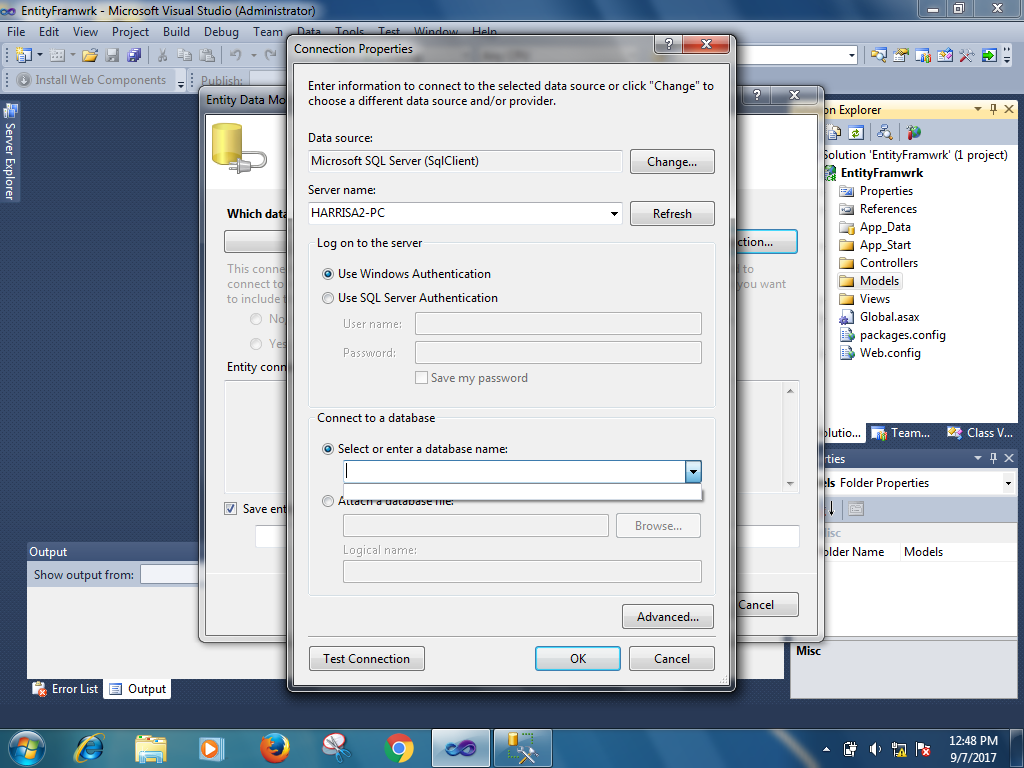Click the Save All toolbar icon
The image size is (1024, 768).
click(x=134, y=55)
